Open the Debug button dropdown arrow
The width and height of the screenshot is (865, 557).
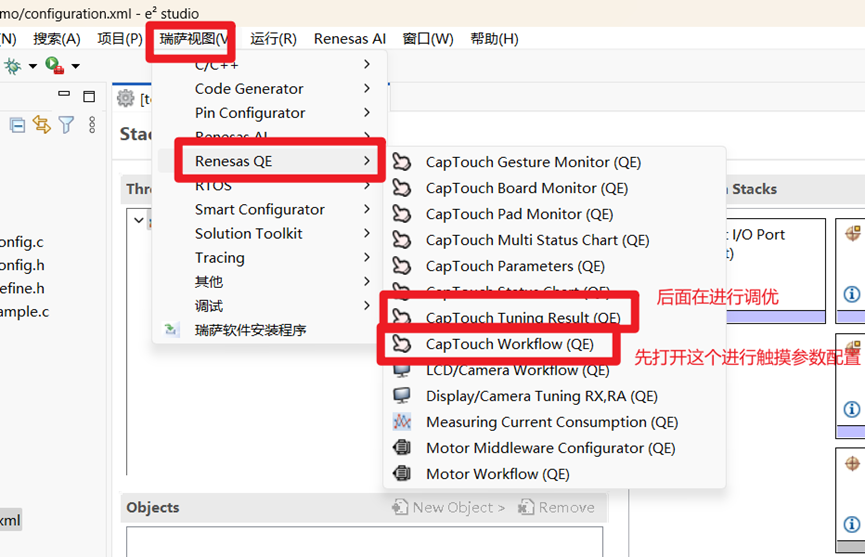[33, 66]
